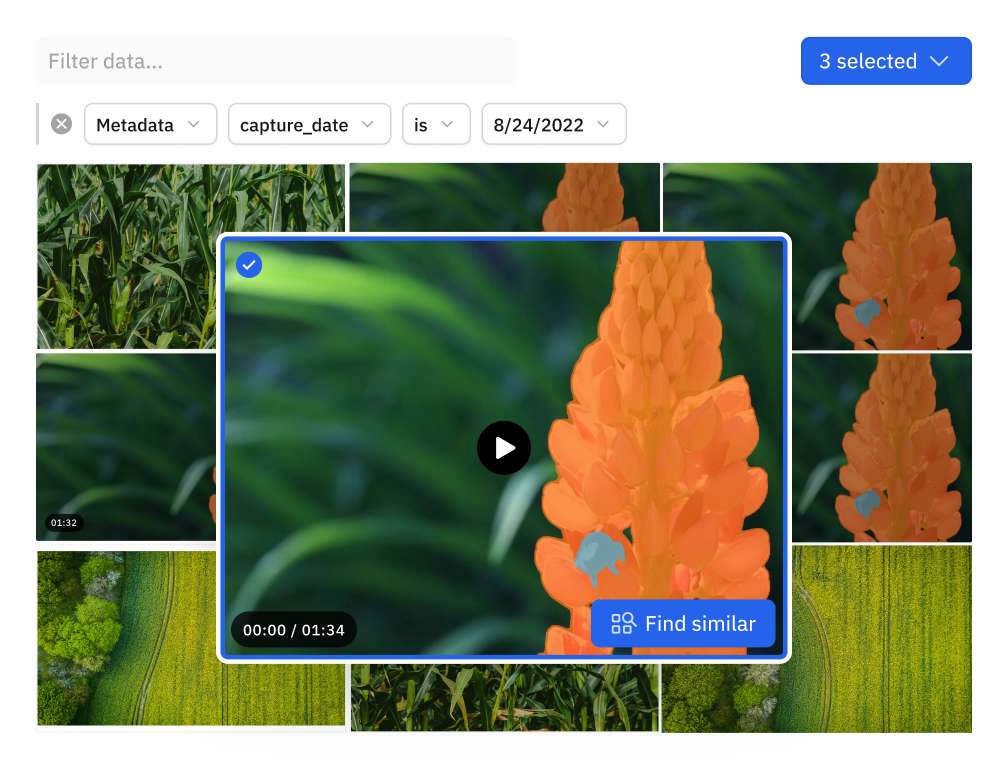This screenshot has width=1008, height=769.
Task: Open the "is" operator dropdown
Action: click(436, 124)
